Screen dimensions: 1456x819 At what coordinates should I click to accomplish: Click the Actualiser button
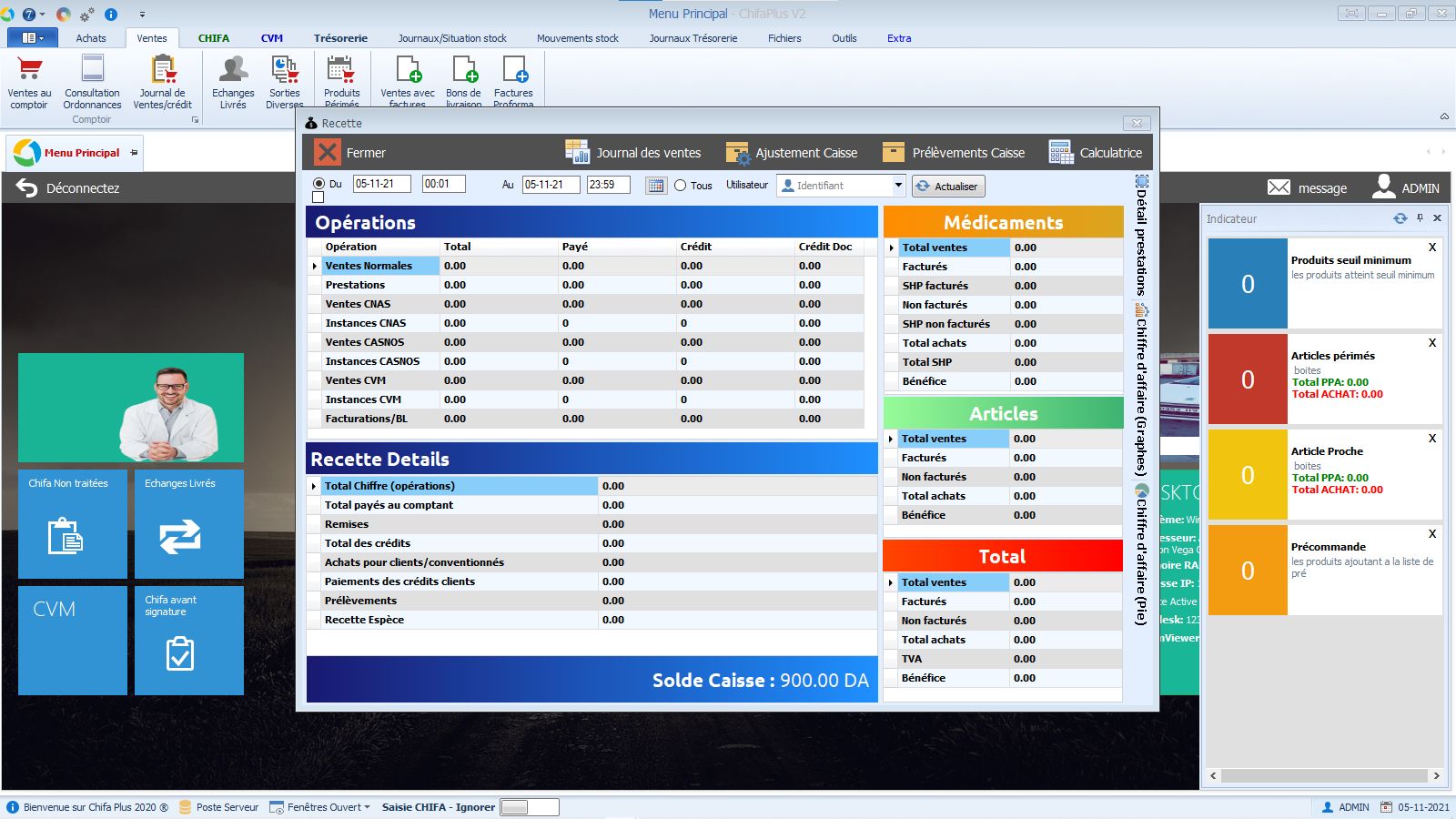click(x=947, y=187)
